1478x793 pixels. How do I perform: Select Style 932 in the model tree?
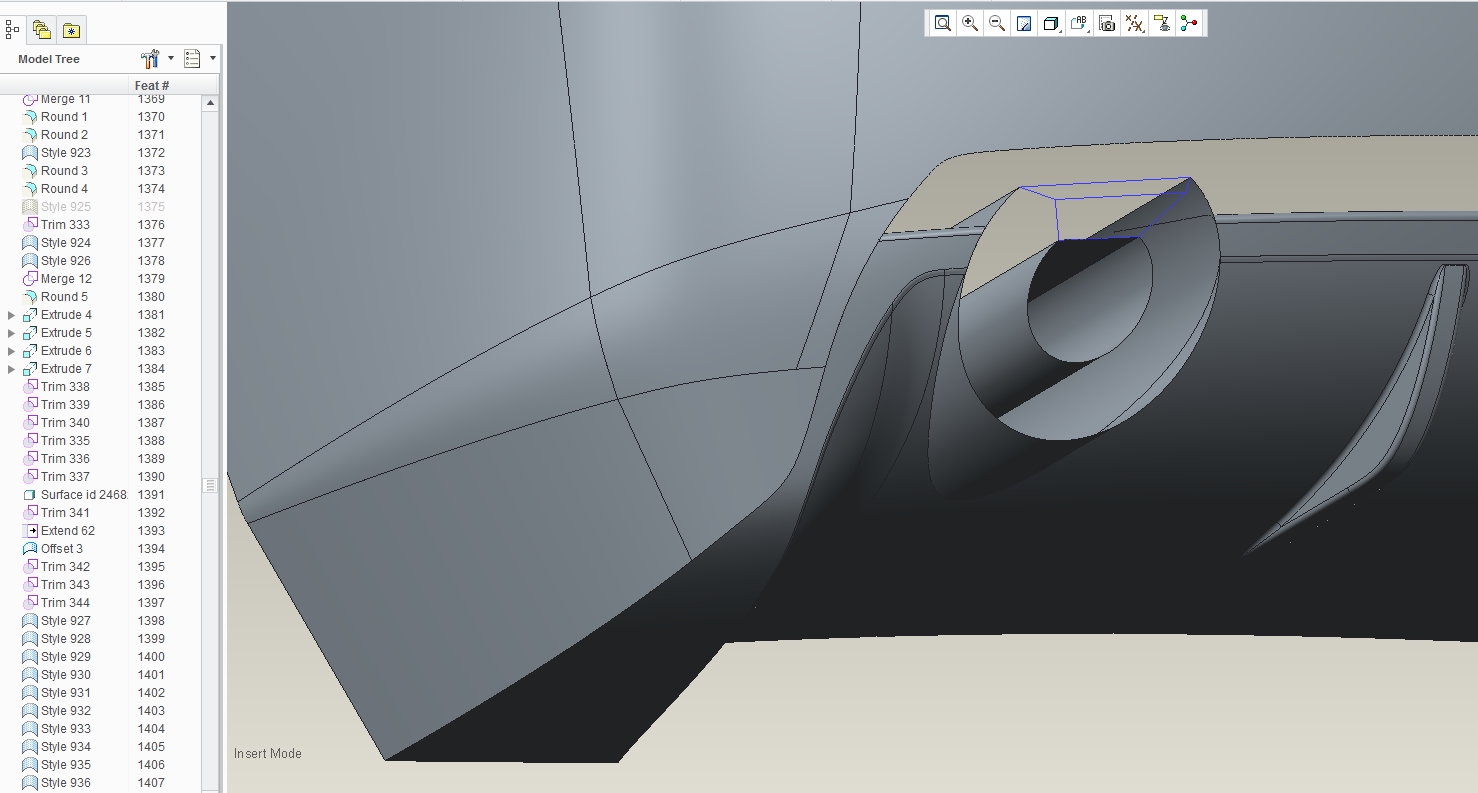pyautogui.click(x=65, y=711)
